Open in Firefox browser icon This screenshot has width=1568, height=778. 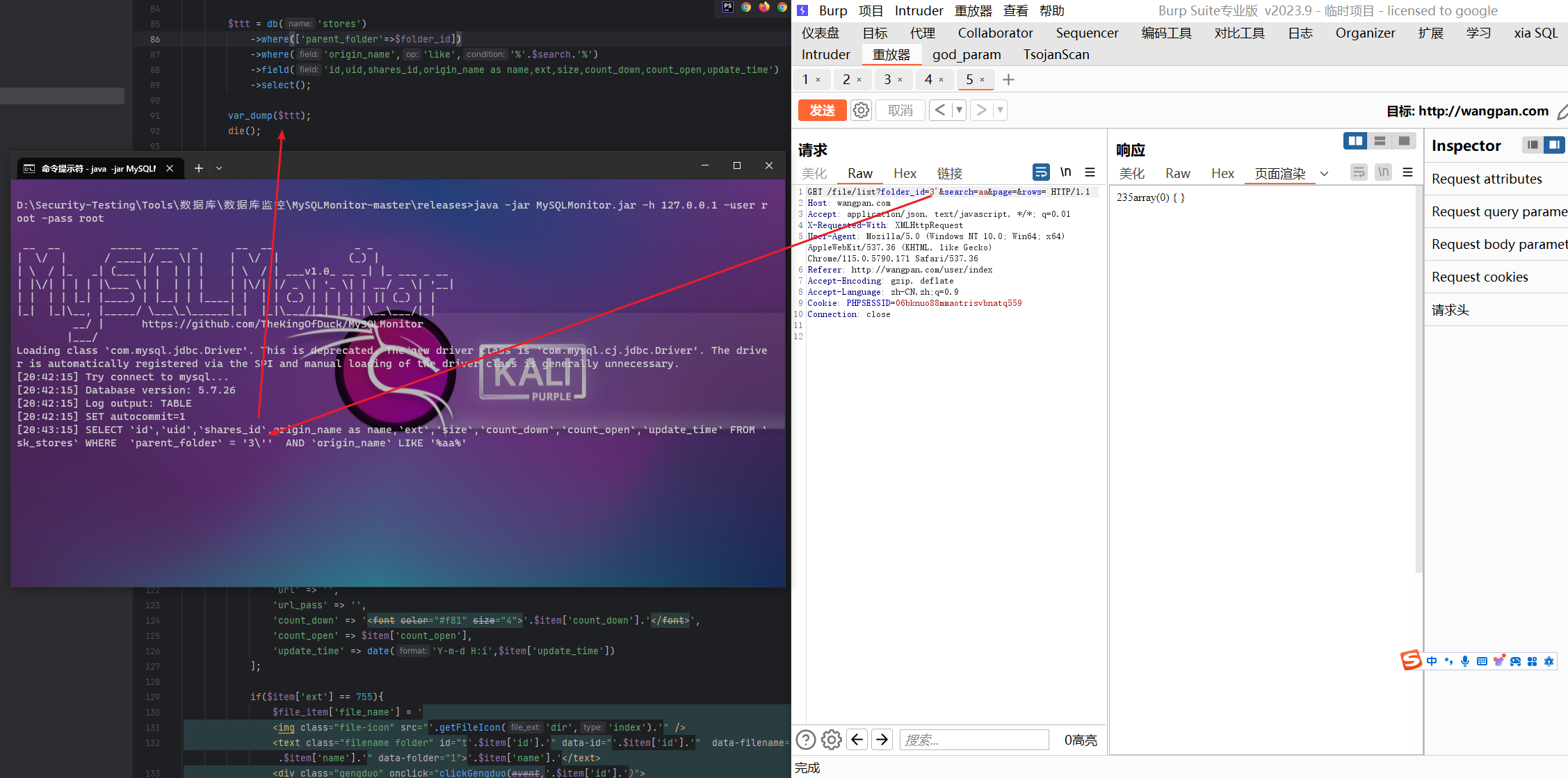coord(764,7)
